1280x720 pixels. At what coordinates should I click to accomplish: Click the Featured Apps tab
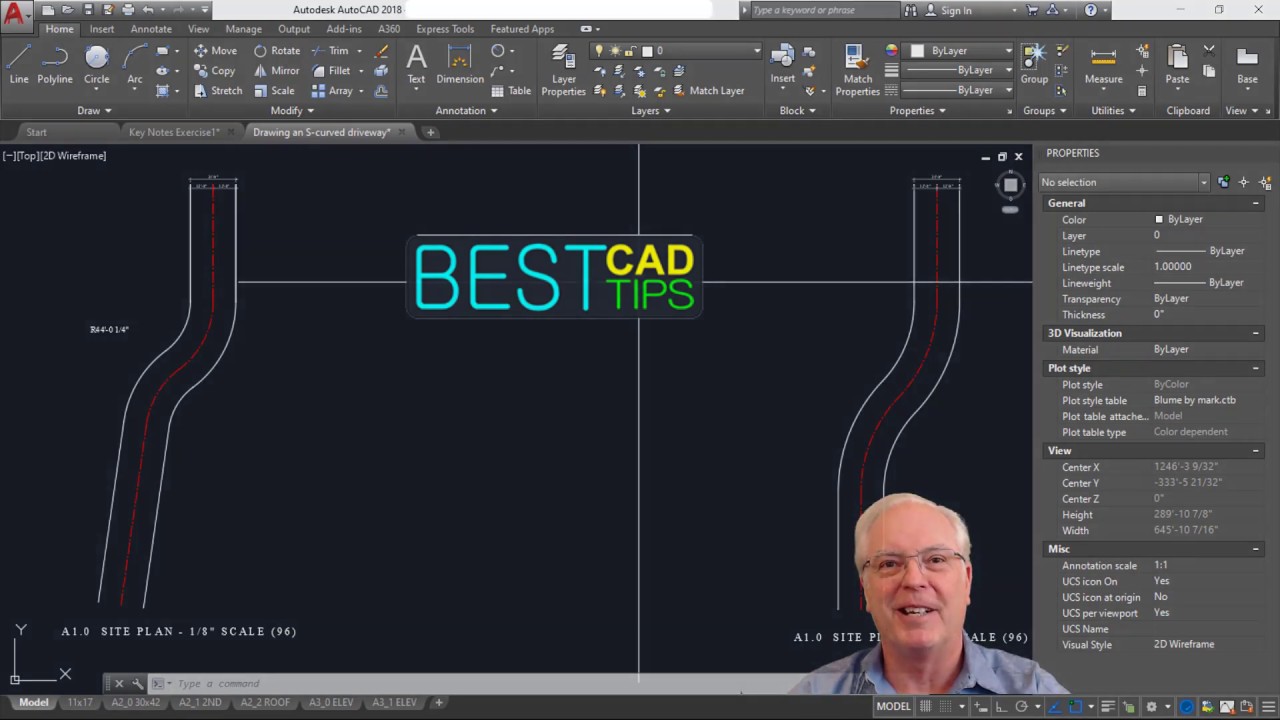point(522,29)
